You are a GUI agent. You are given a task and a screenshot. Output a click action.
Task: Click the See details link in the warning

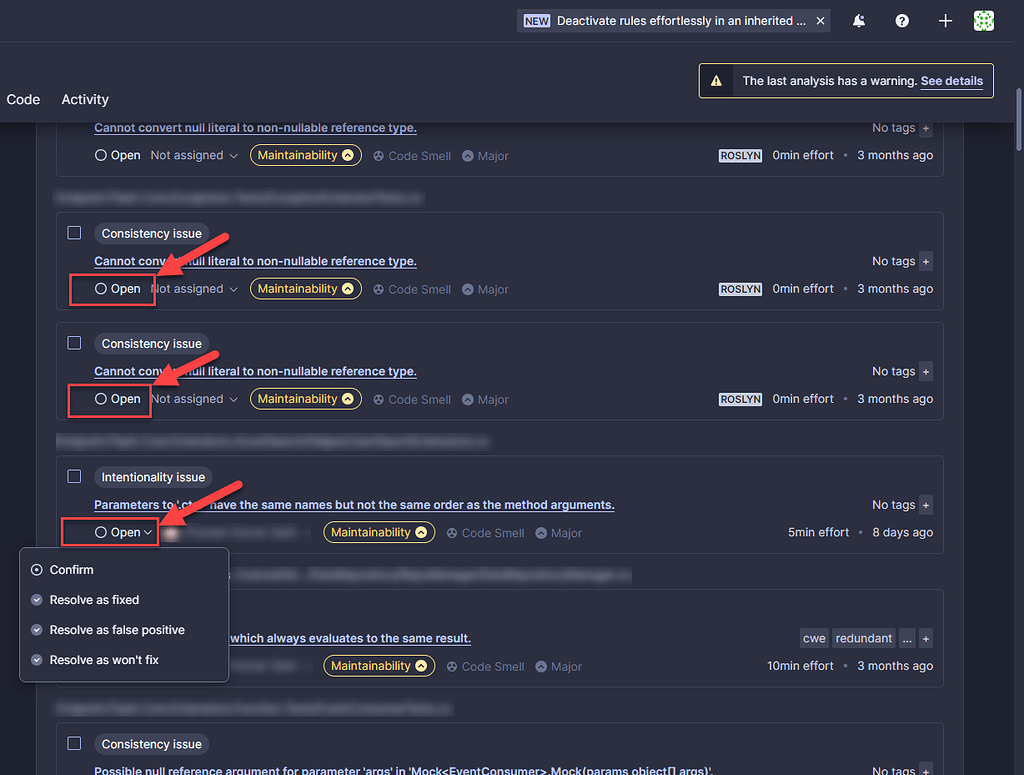(951, 81)
